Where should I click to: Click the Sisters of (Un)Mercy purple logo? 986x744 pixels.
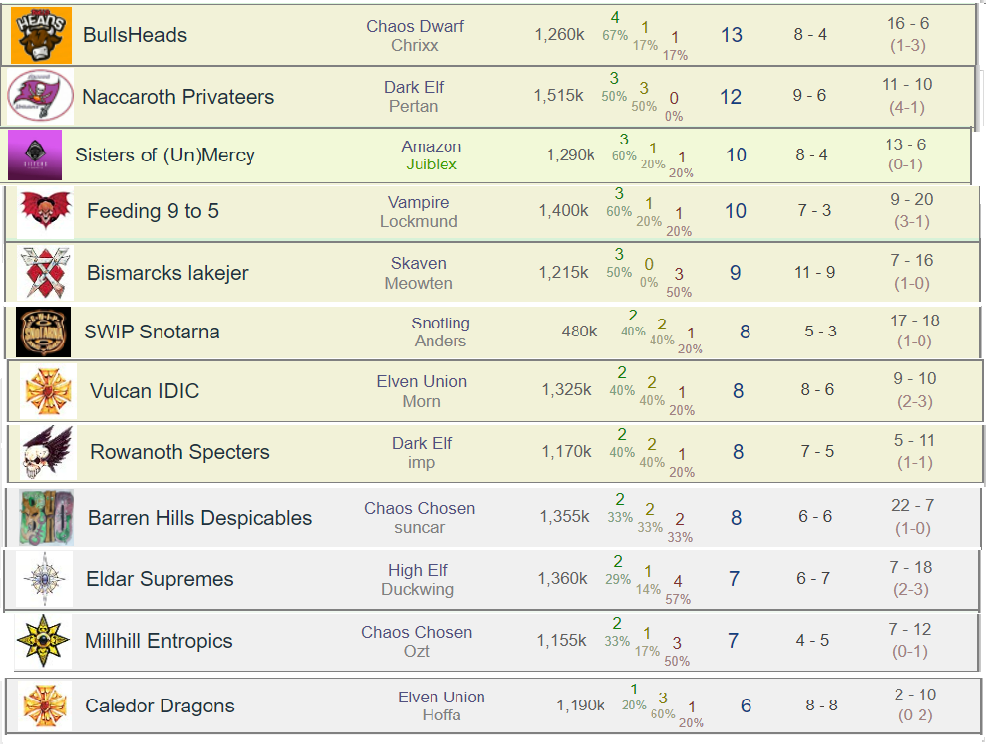pyautogui.click(x=35, y=155)
